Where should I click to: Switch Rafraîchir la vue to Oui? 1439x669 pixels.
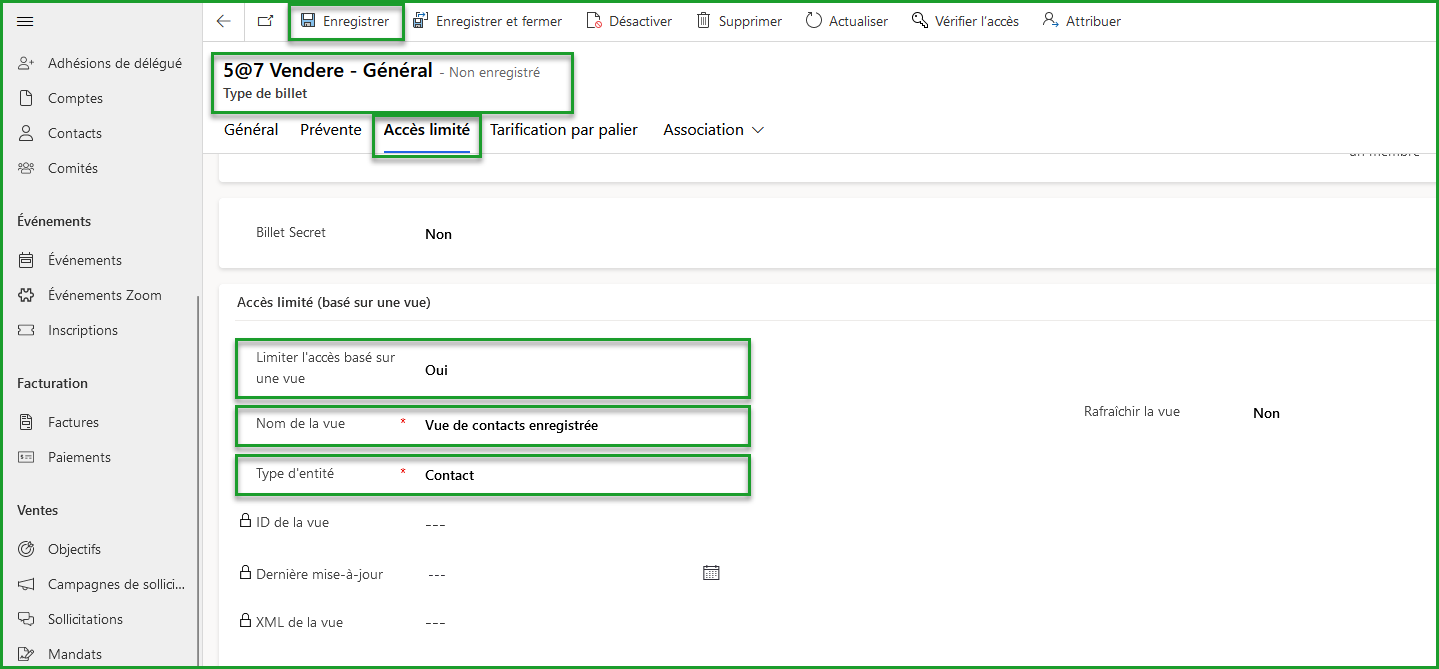pyautogui.click(x=1265, y=412)
